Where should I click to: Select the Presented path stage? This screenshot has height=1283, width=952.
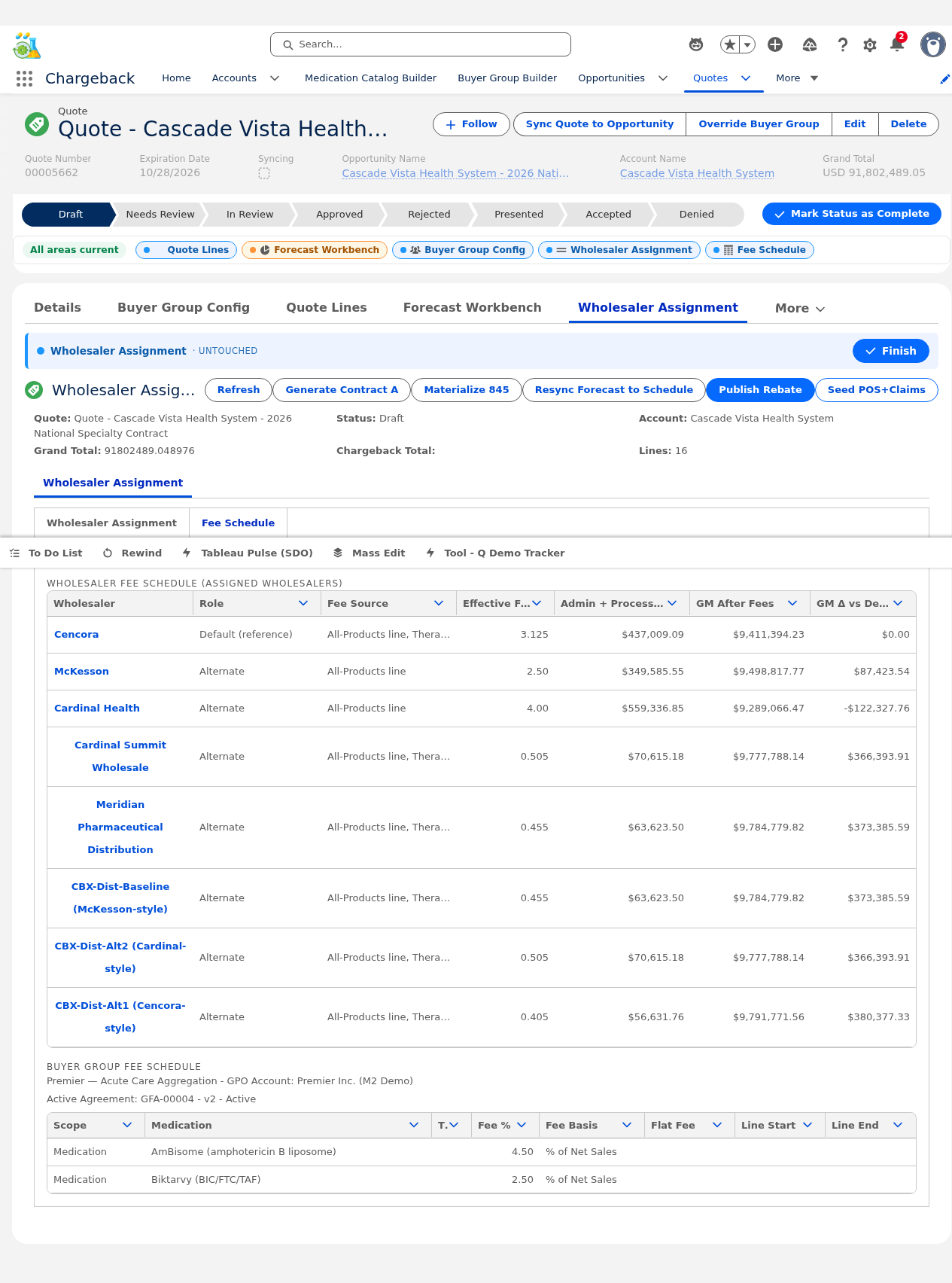519,215
